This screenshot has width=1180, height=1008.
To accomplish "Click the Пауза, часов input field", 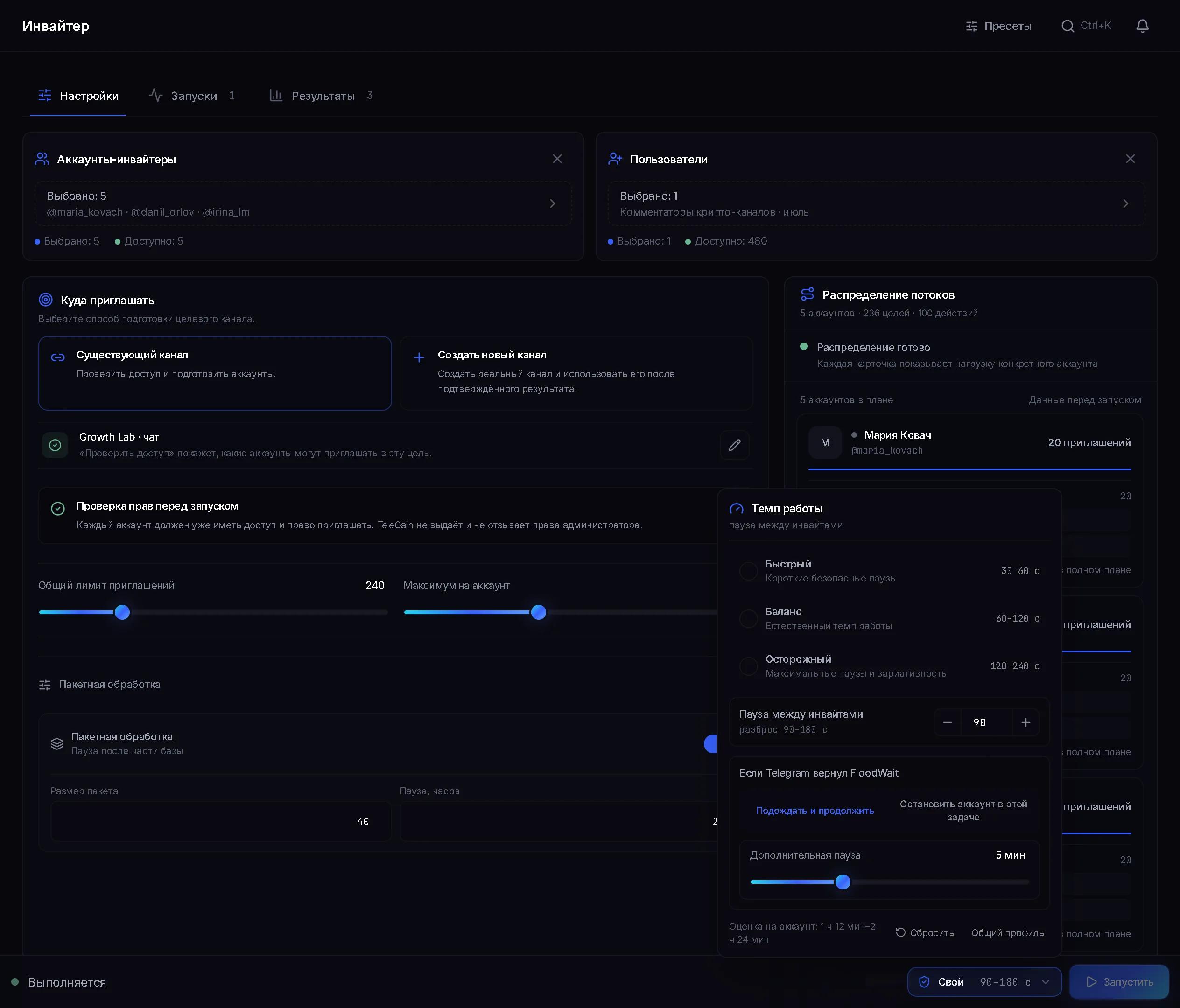I will [x=559, y=821].
